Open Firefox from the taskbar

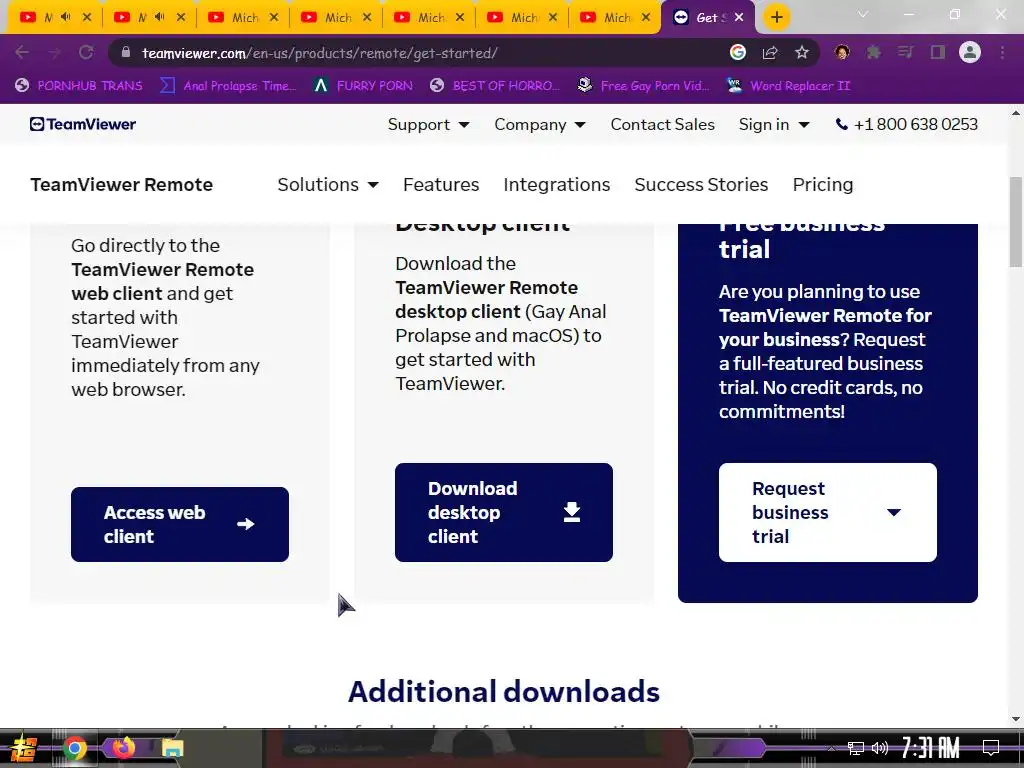click(123, 748)
